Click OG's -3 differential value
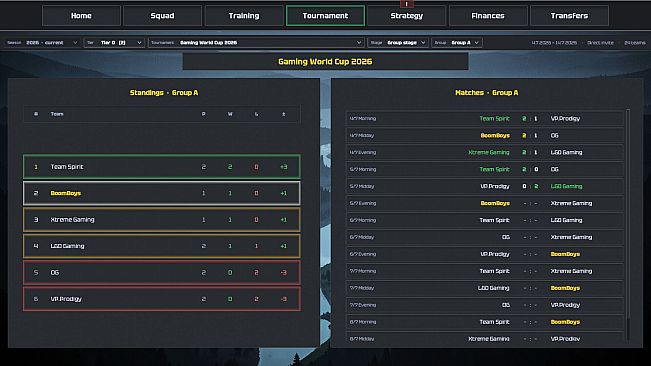Image resolution: width=651 pixels, height=366 pixels. (284, 273)
